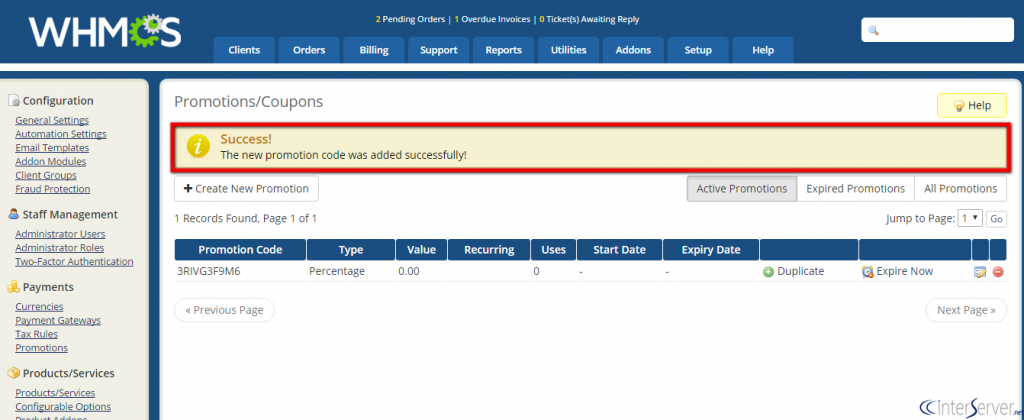Click the Duplicate link text

point(801,271)
